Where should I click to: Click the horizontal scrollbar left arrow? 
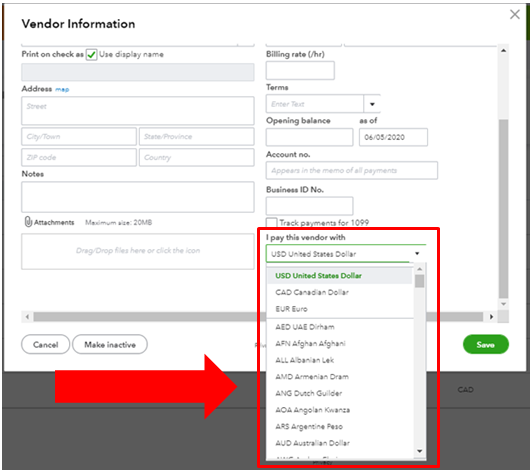tap(27, 317)
